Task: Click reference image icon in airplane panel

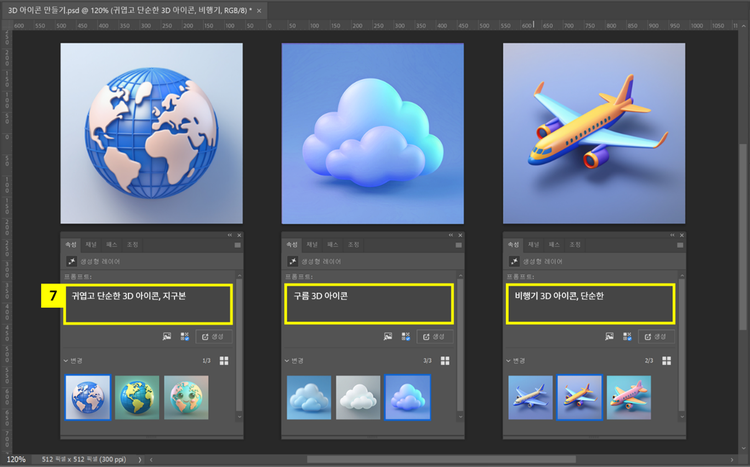Action: [x=609, y=337]
